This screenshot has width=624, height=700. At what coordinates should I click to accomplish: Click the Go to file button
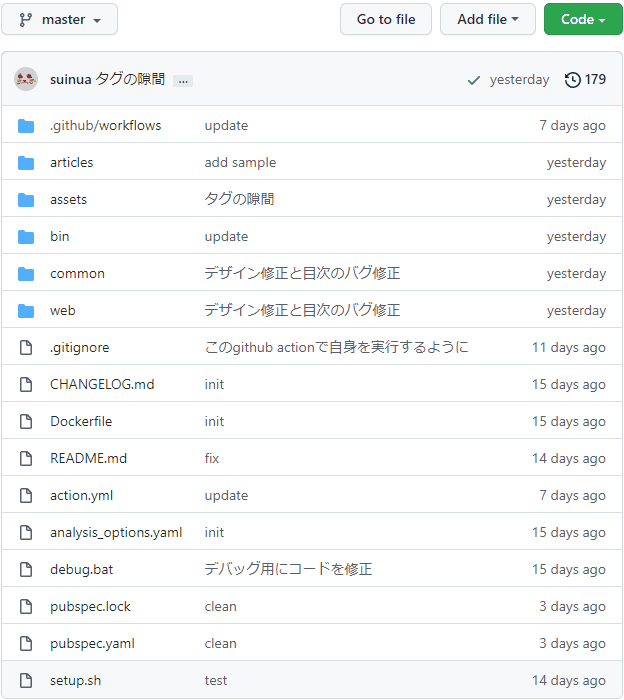tap(386, 19)
